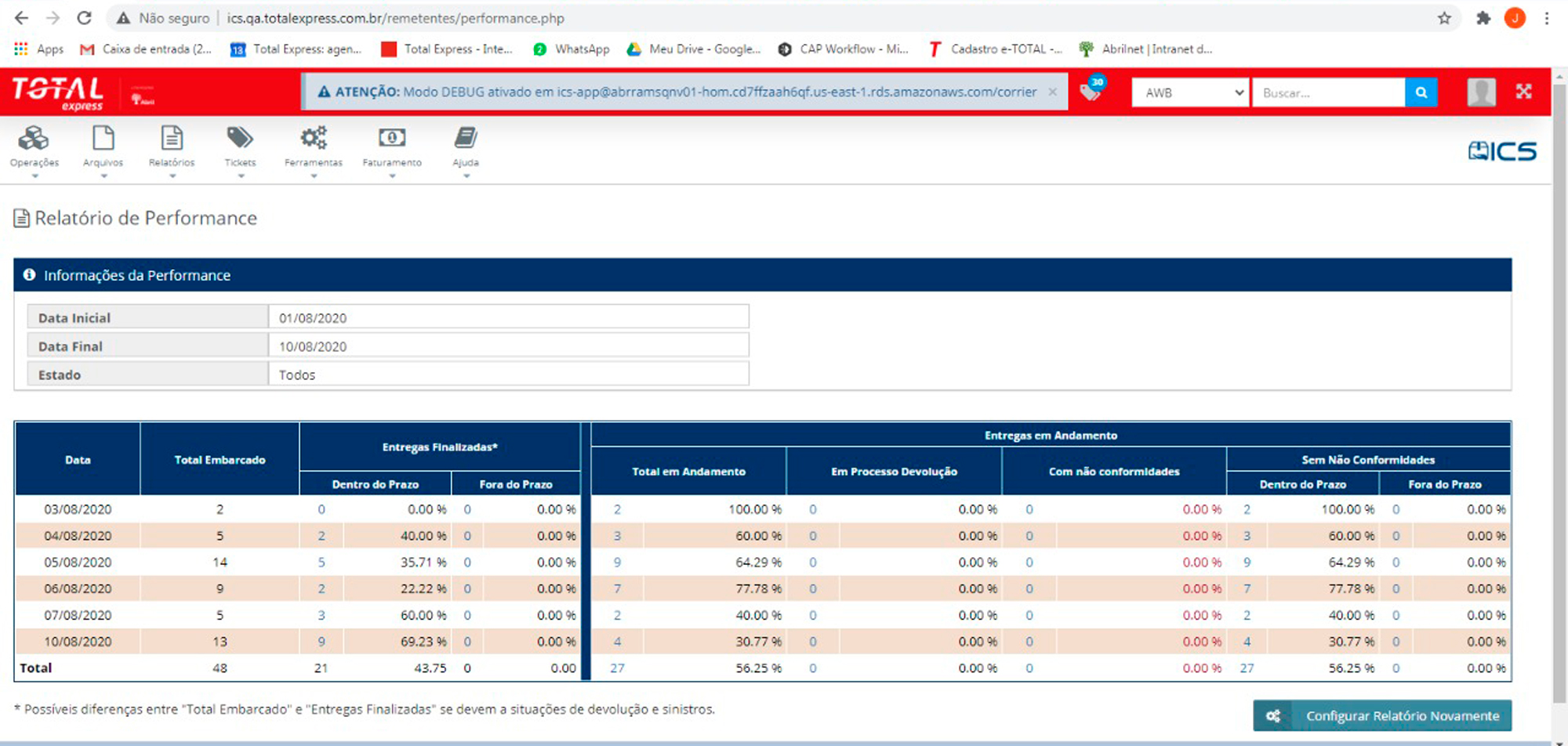
Task: Click the 43.75 total percentage cell
Action: (x=430, y=668)
